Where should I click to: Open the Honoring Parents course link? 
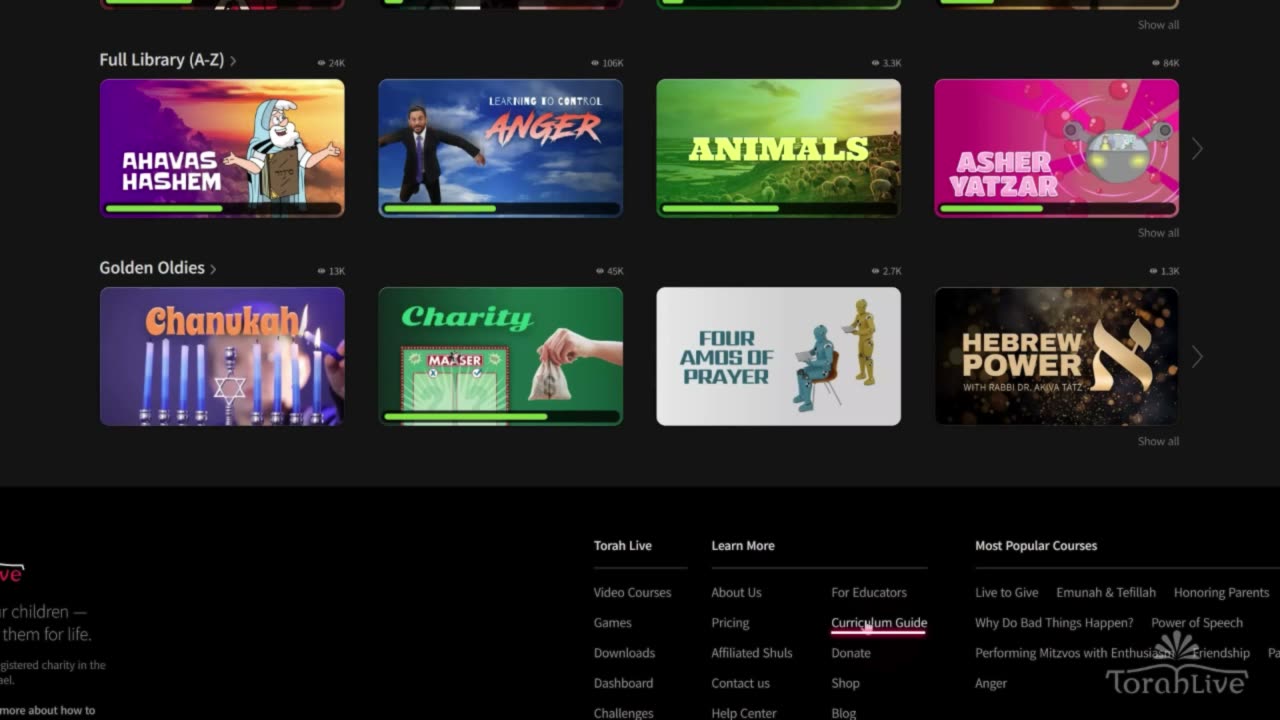point(1221,592)
